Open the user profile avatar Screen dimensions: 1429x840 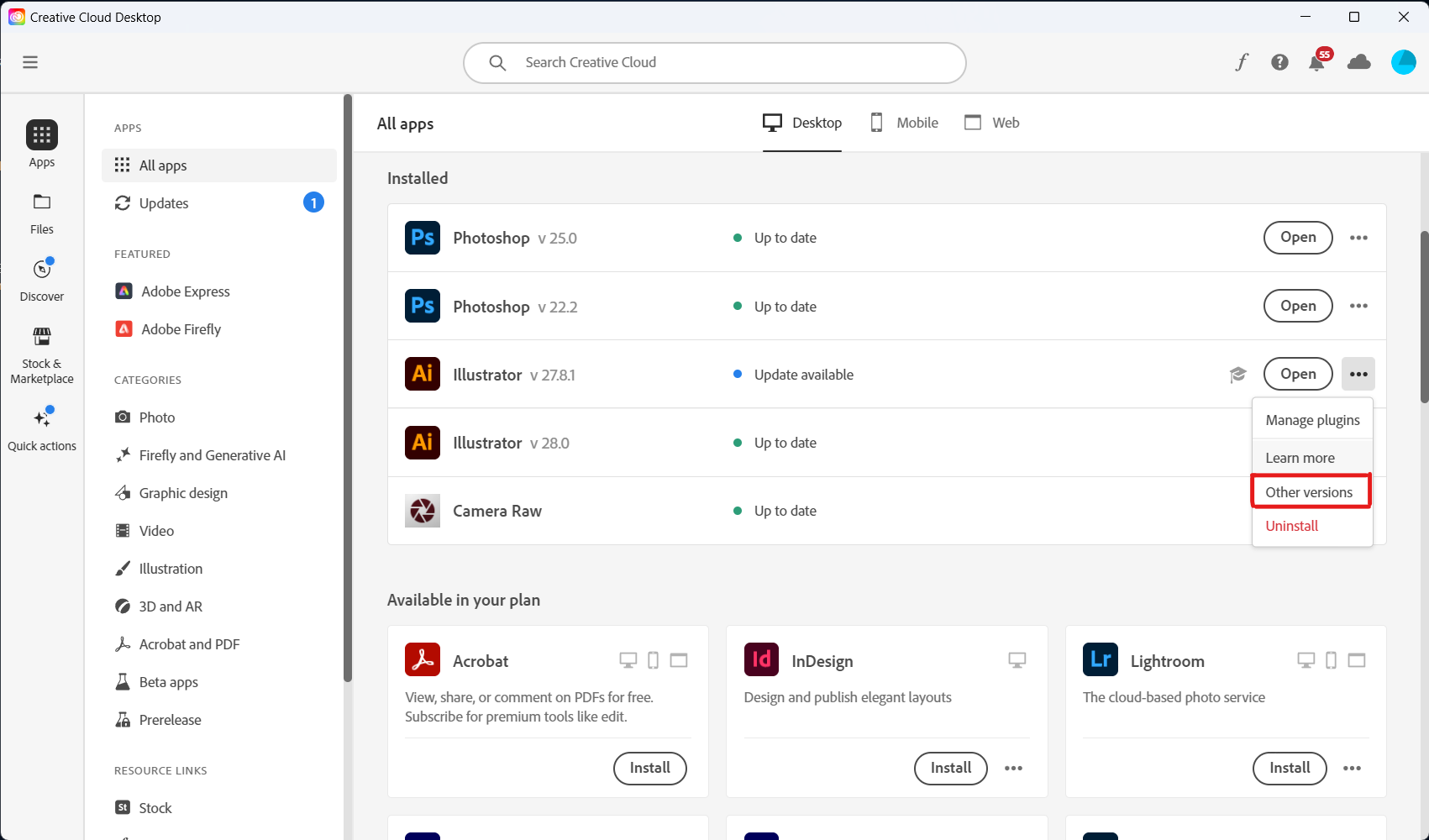point(1403,62)
